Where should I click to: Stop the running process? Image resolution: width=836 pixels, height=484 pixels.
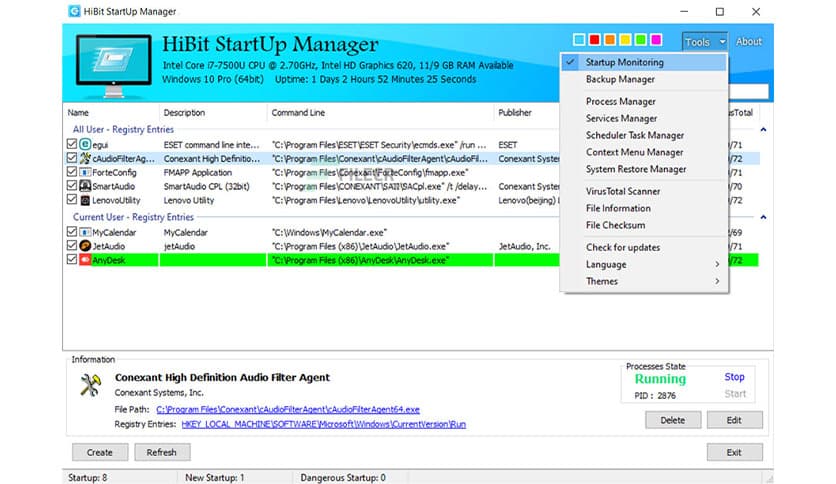[734, 377]
